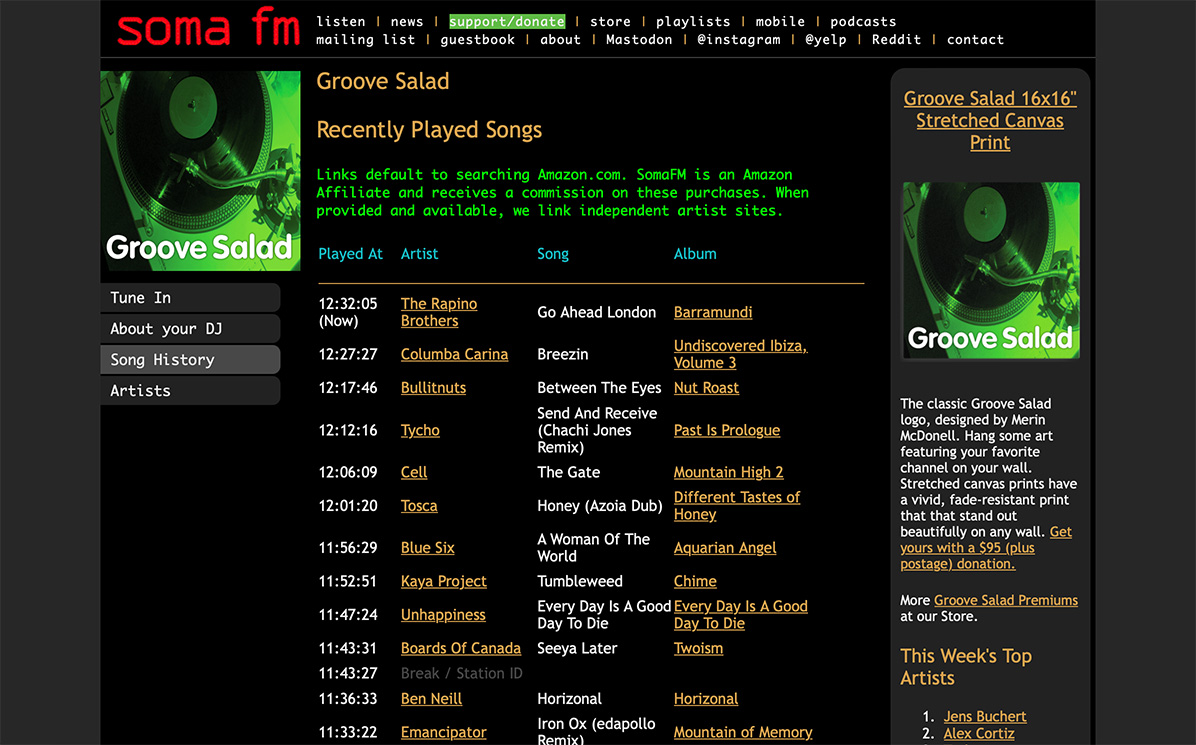Screen dimensions: 1196x745
Task: Click the Album column header
Action: point(695,254)
